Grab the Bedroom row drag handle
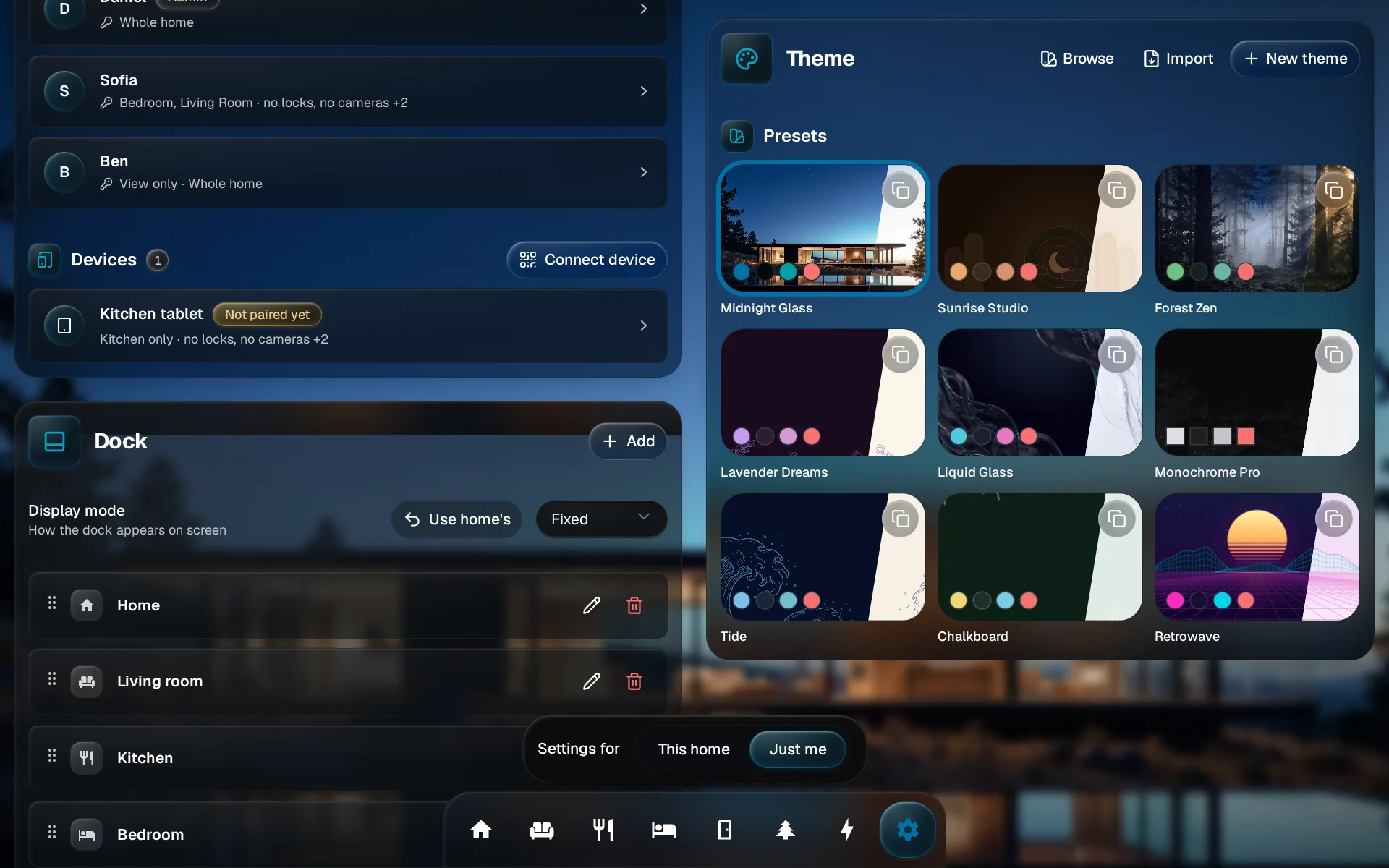Viewport: 1389px width, 868px height. (52, 833)
